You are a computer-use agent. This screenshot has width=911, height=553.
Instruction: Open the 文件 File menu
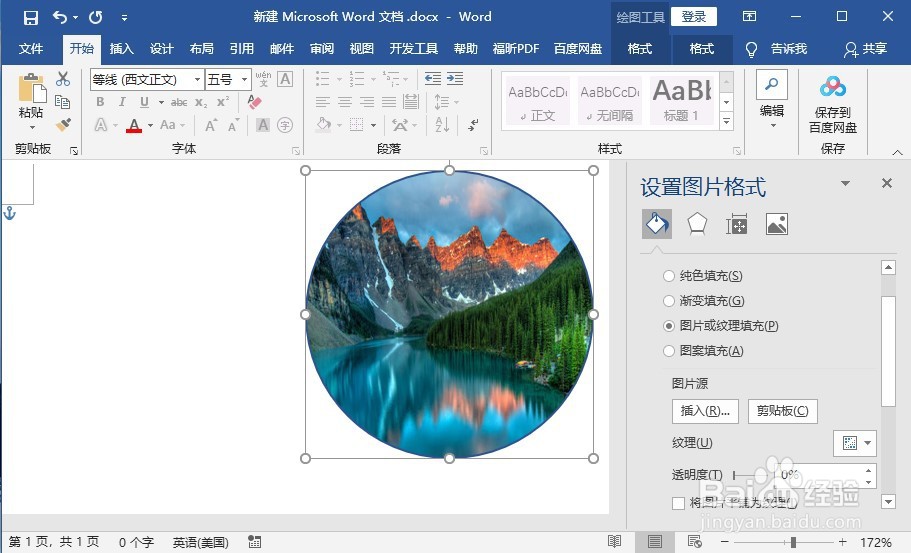(31, 49)
